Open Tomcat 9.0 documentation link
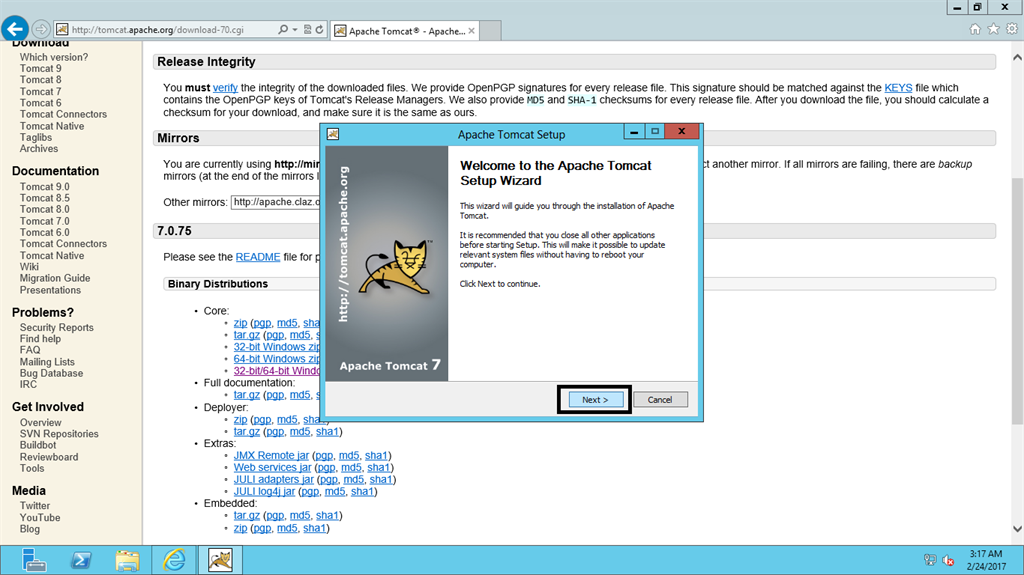This screenshot has width=1024, height=575. point(44,187)
